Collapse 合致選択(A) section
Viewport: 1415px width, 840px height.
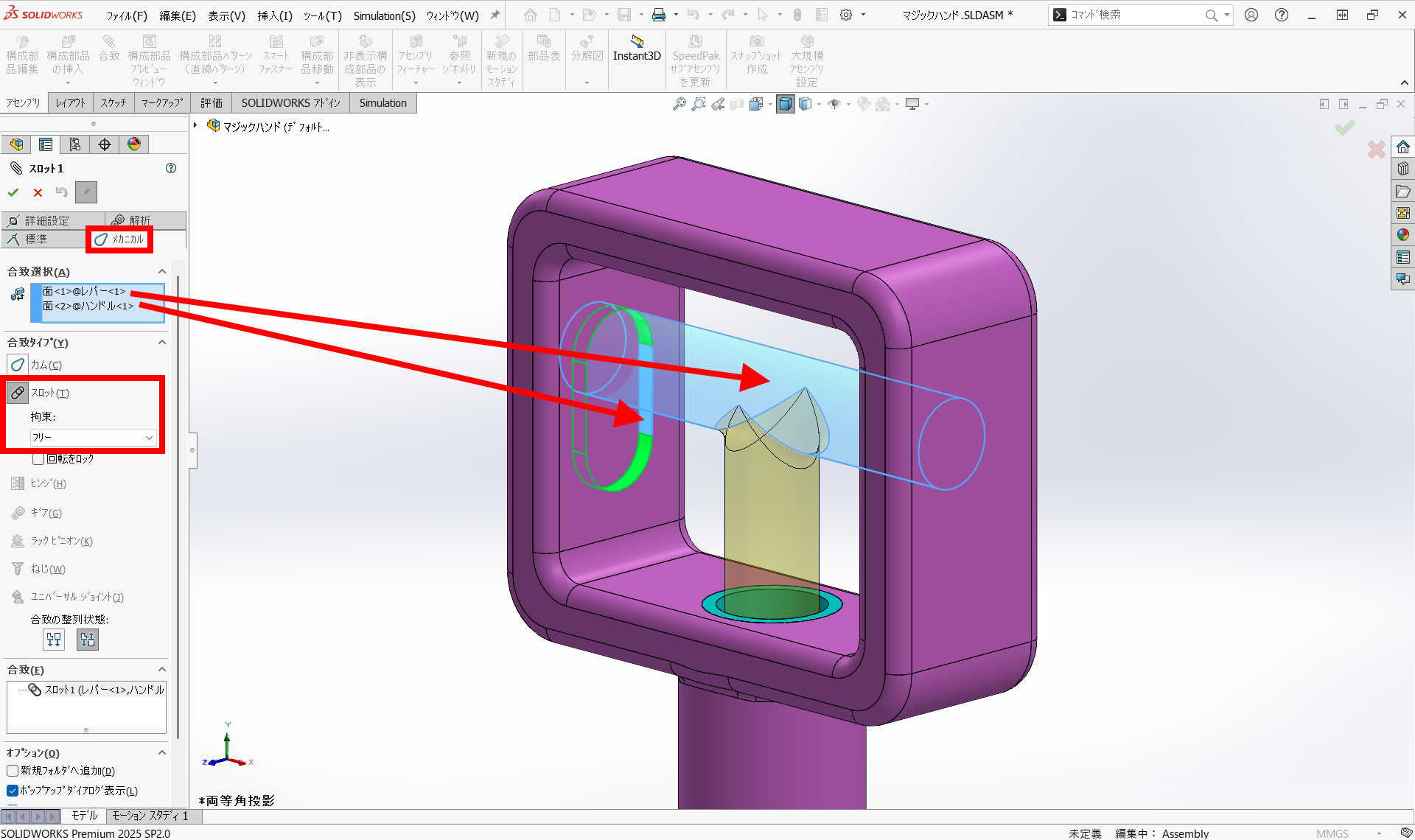pyautogui.click(x=162, y=272)
